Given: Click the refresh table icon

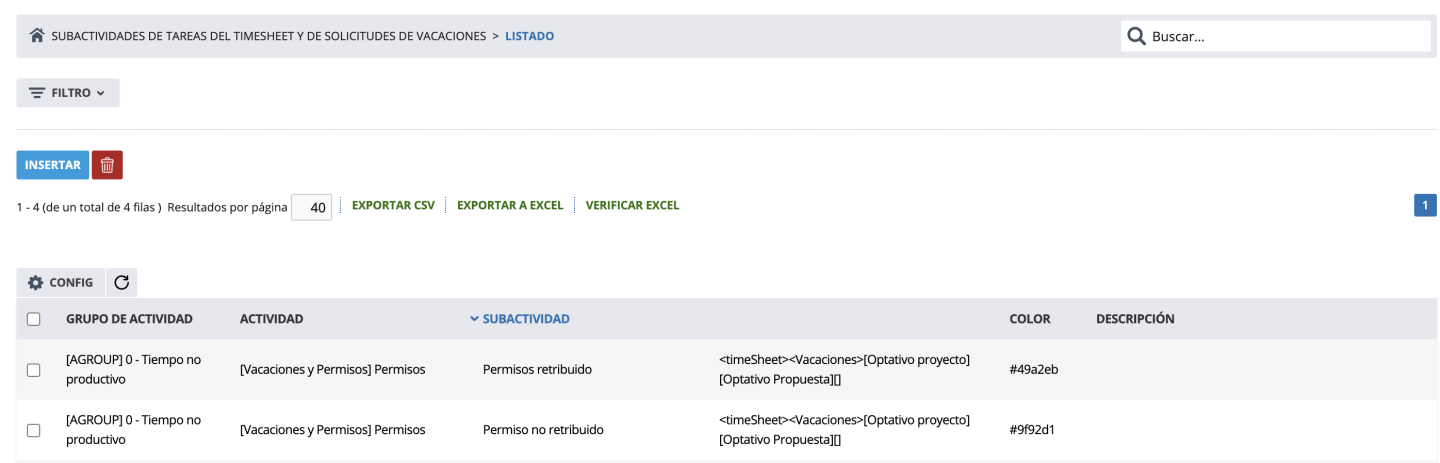Looking at the screenshot, I should [122, 283].
